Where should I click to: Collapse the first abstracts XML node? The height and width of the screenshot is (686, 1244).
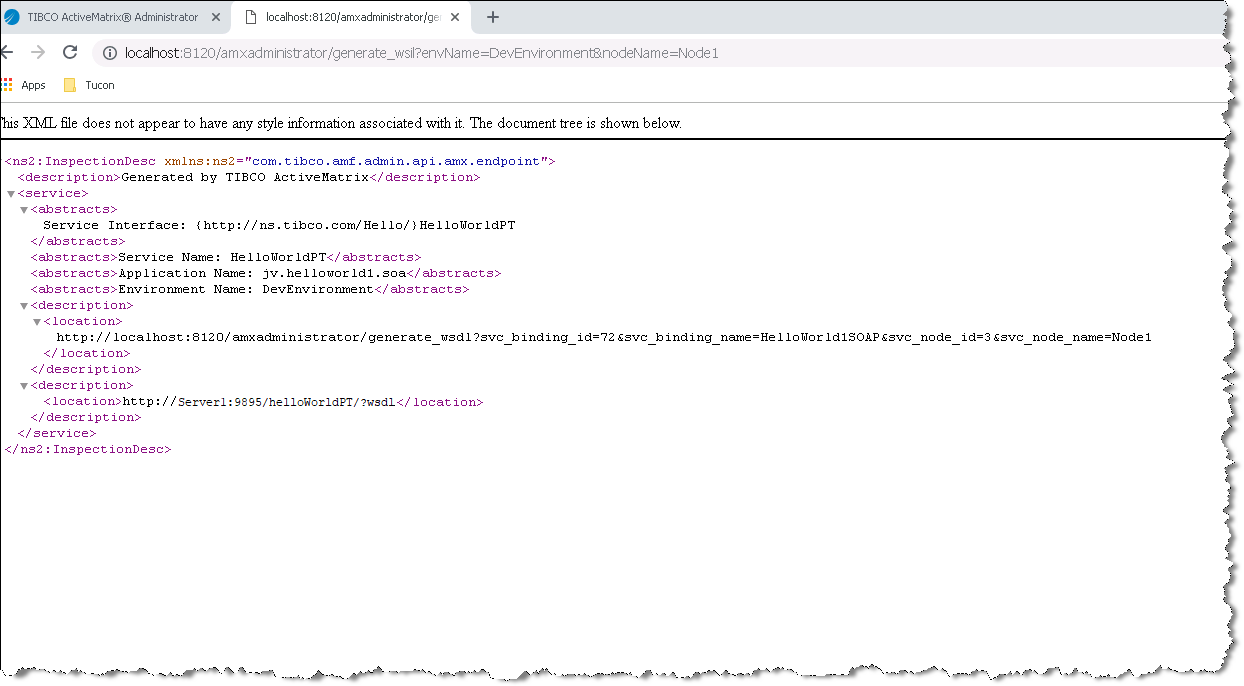24,210
